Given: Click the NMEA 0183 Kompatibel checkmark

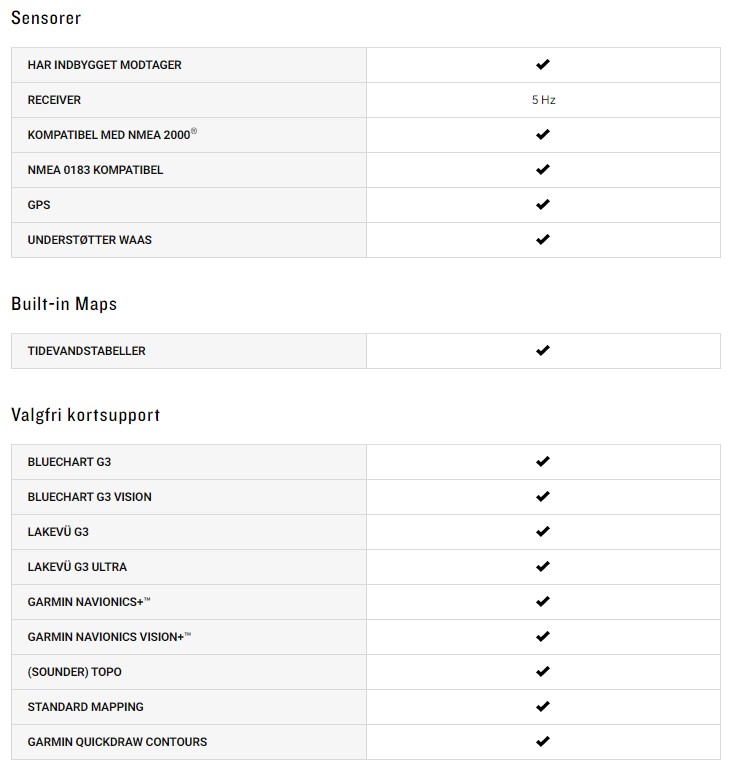Looking at the screenshot, I should [543, 170].
